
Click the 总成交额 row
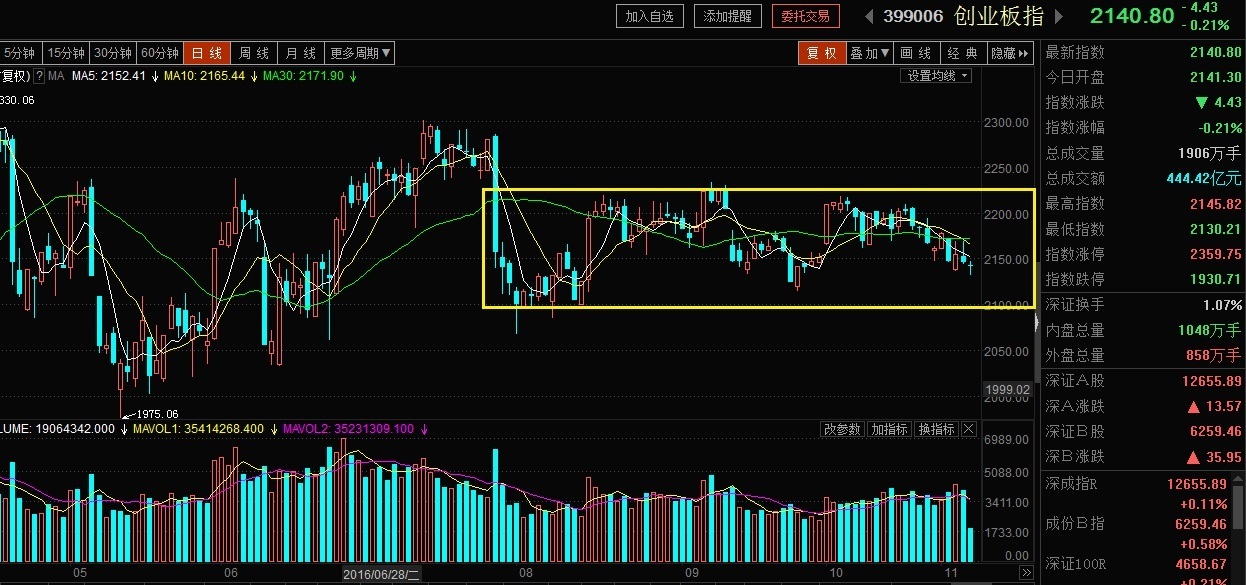[1143, 178]
